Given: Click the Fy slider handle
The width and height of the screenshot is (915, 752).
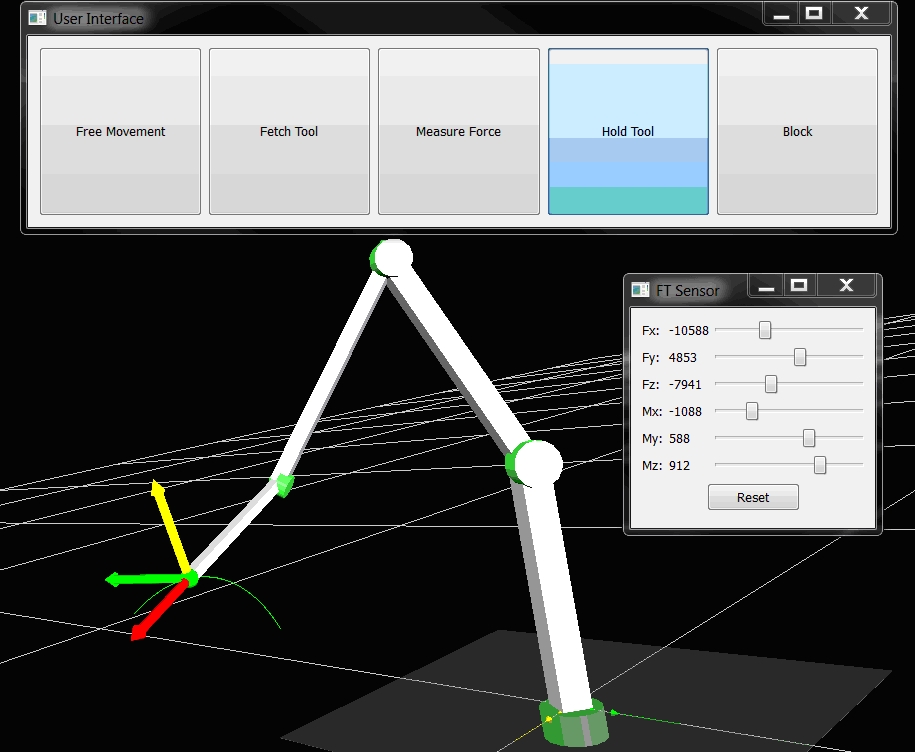Looking at the screenshot, I should [800, 357].
